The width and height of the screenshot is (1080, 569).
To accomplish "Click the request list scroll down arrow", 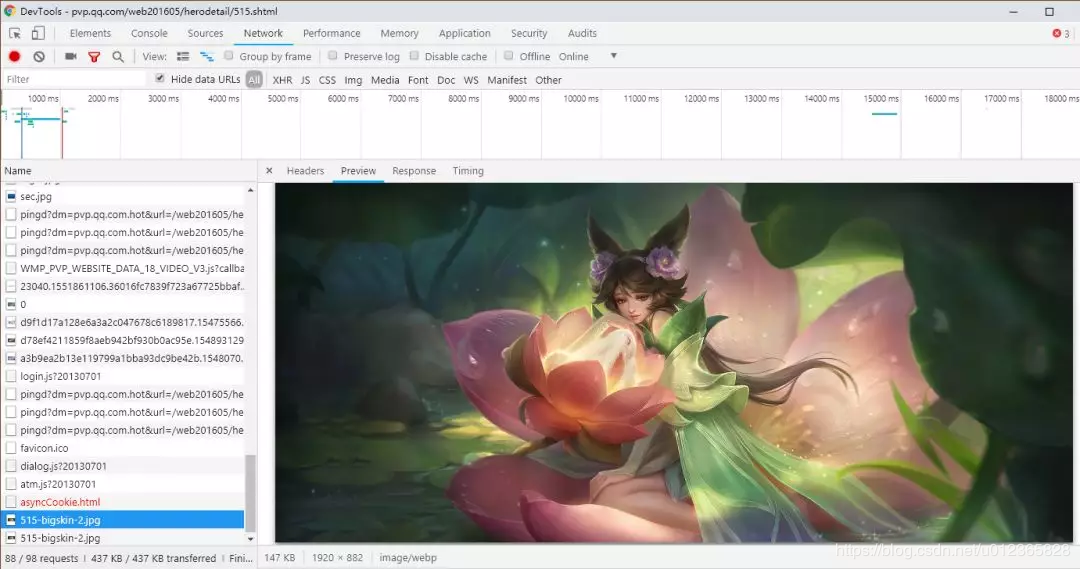I will click(x=250, y=539).
